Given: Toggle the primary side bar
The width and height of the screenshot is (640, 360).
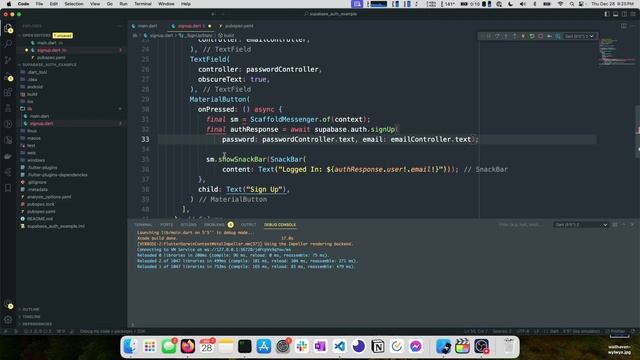Looking at the screenshot, I should (x=607, y=14).
